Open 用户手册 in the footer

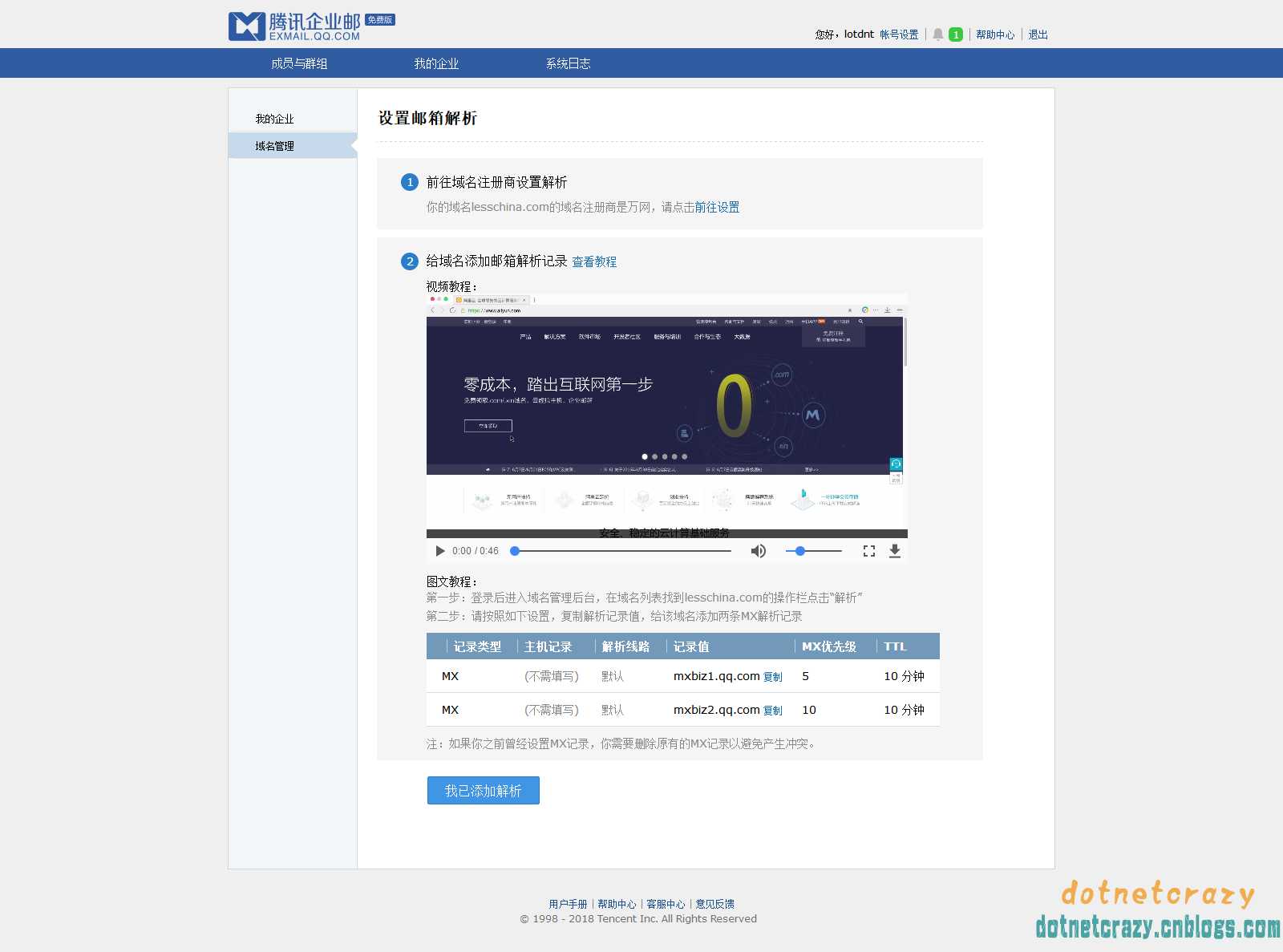[568, 904]
